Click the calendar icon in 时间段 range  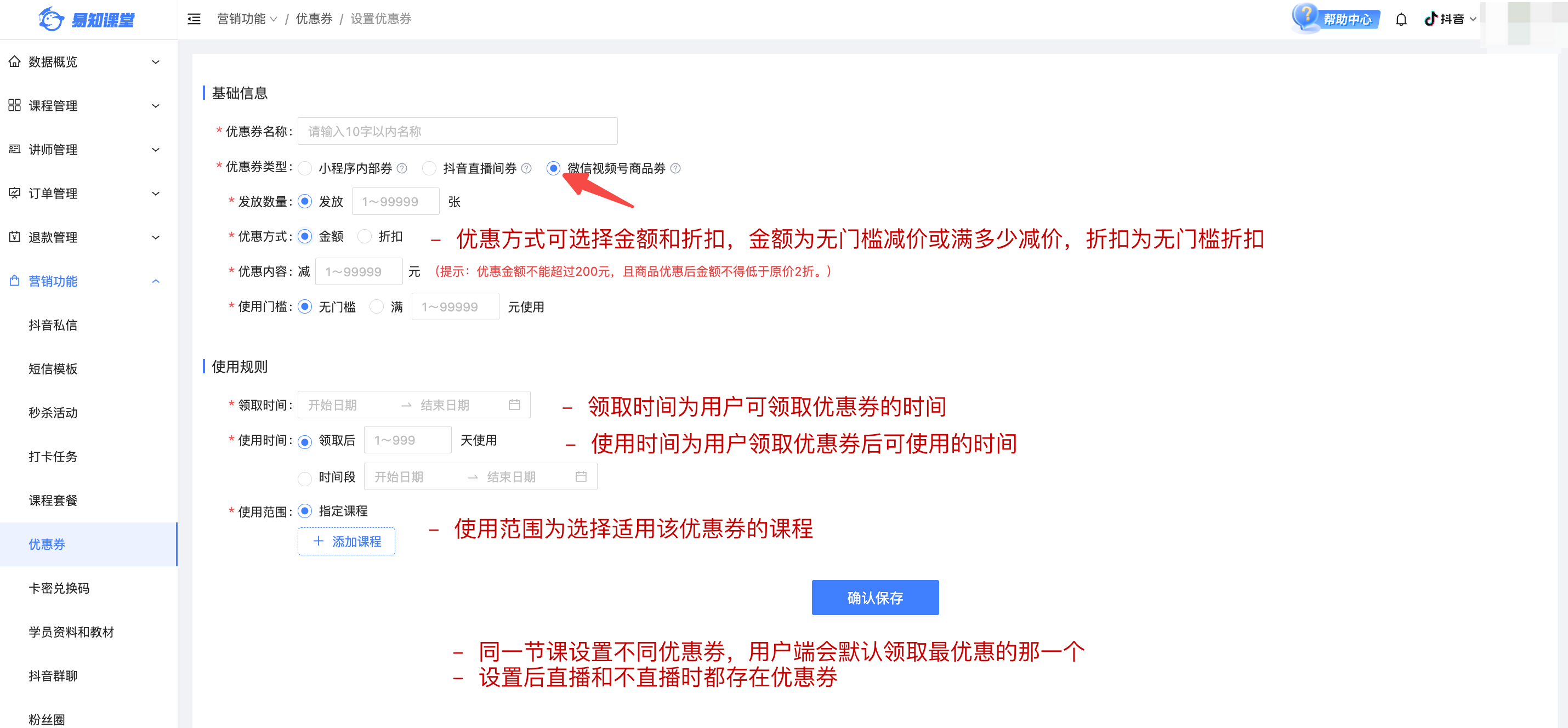pyautogui.click(x=581, y=476)
